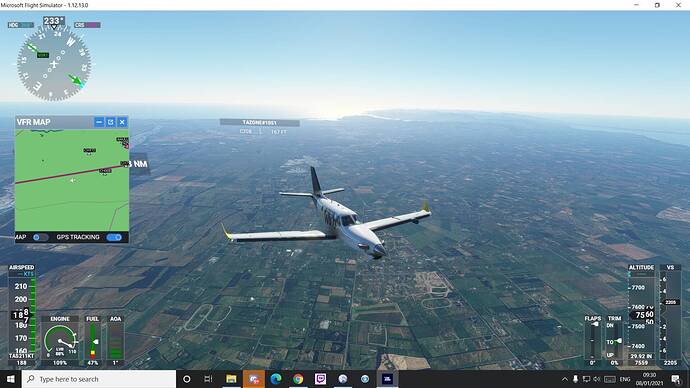Click the AIRSPEED tape label

pyautogui.click(x=22, y=267)
